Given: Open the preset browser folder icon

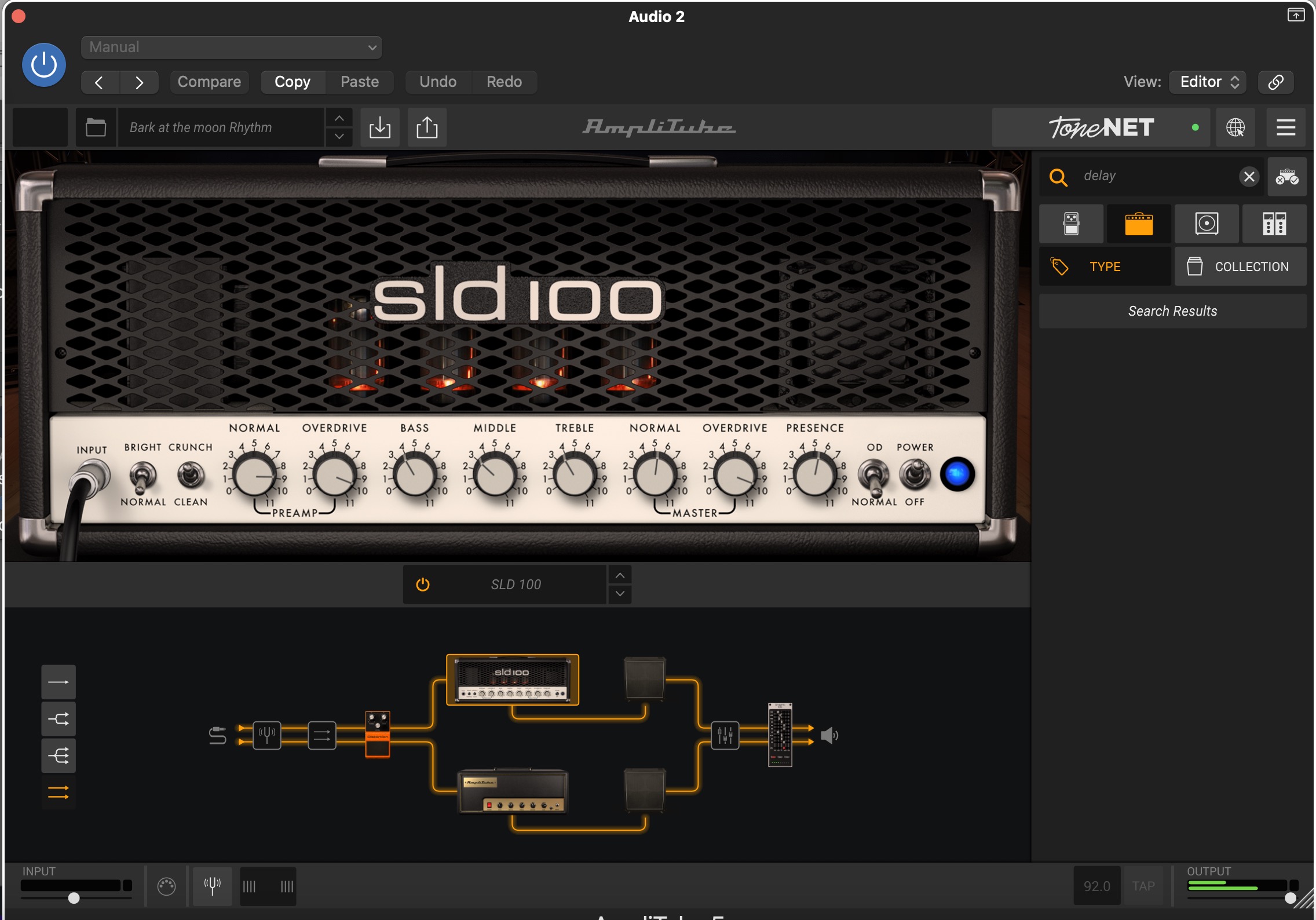Looking at the screenshot, I should click(96, 127).
